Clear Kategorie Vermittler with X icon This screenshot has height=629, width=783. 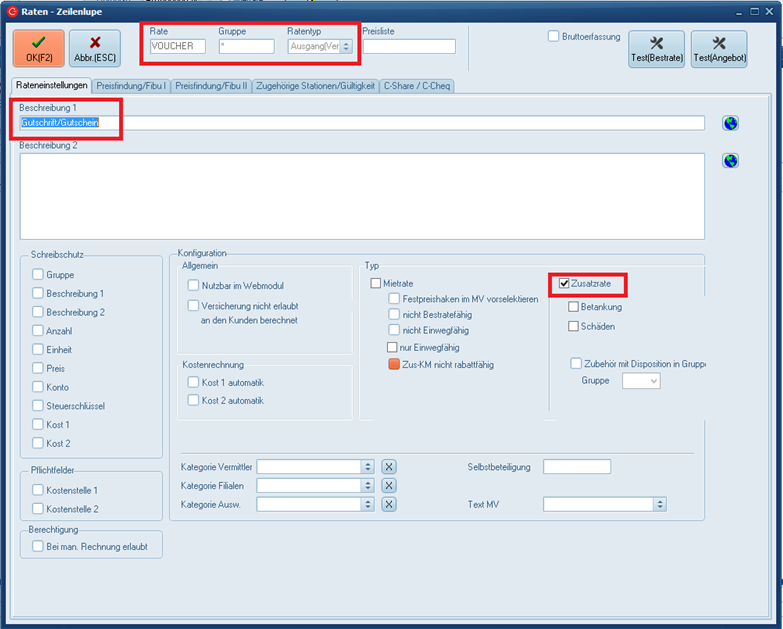coord(389,467)
